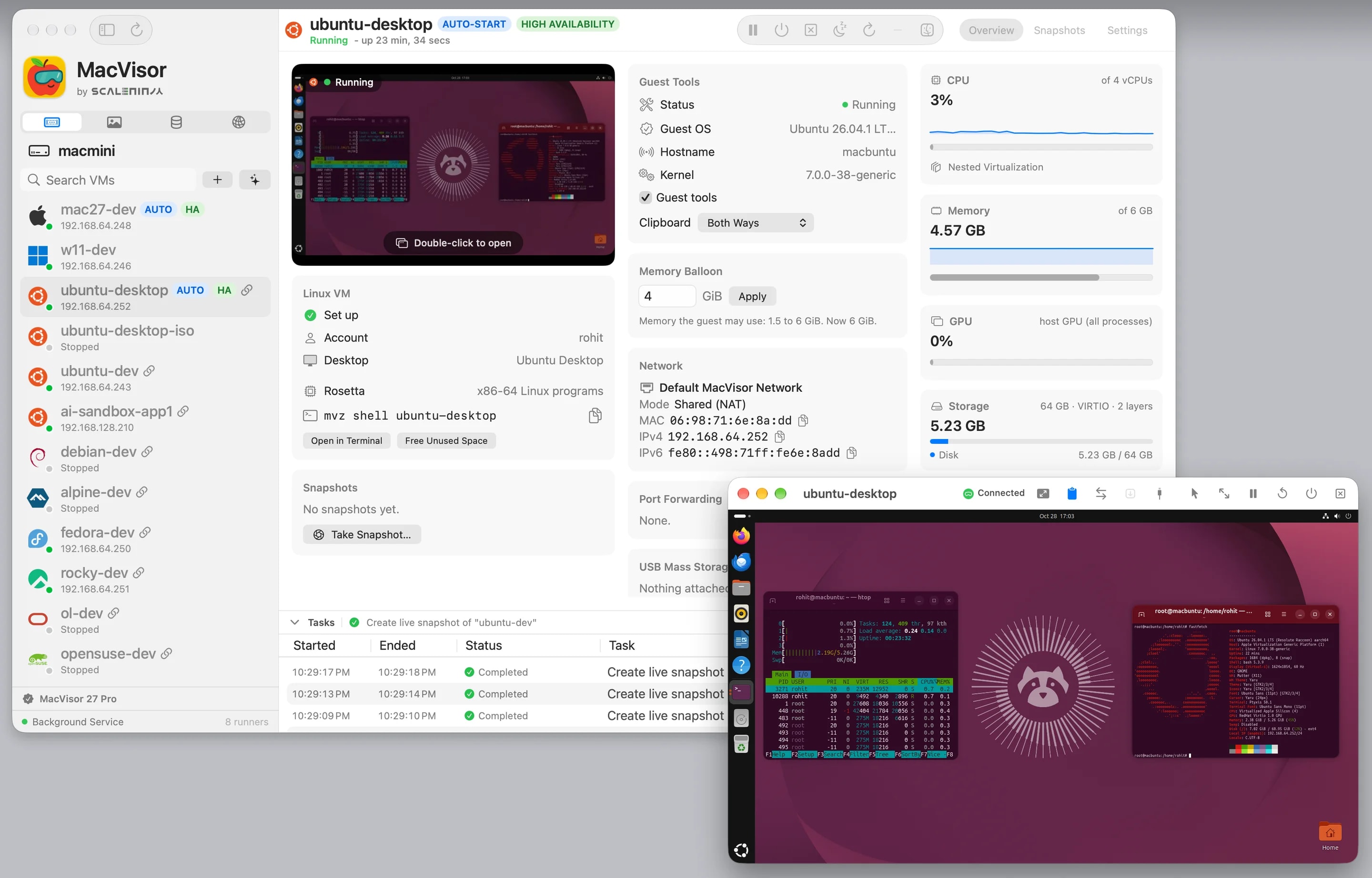Open the Clipboard Both Ways dropdown
The height and width of the screenshot is (878, 1372).
[756, 223]
